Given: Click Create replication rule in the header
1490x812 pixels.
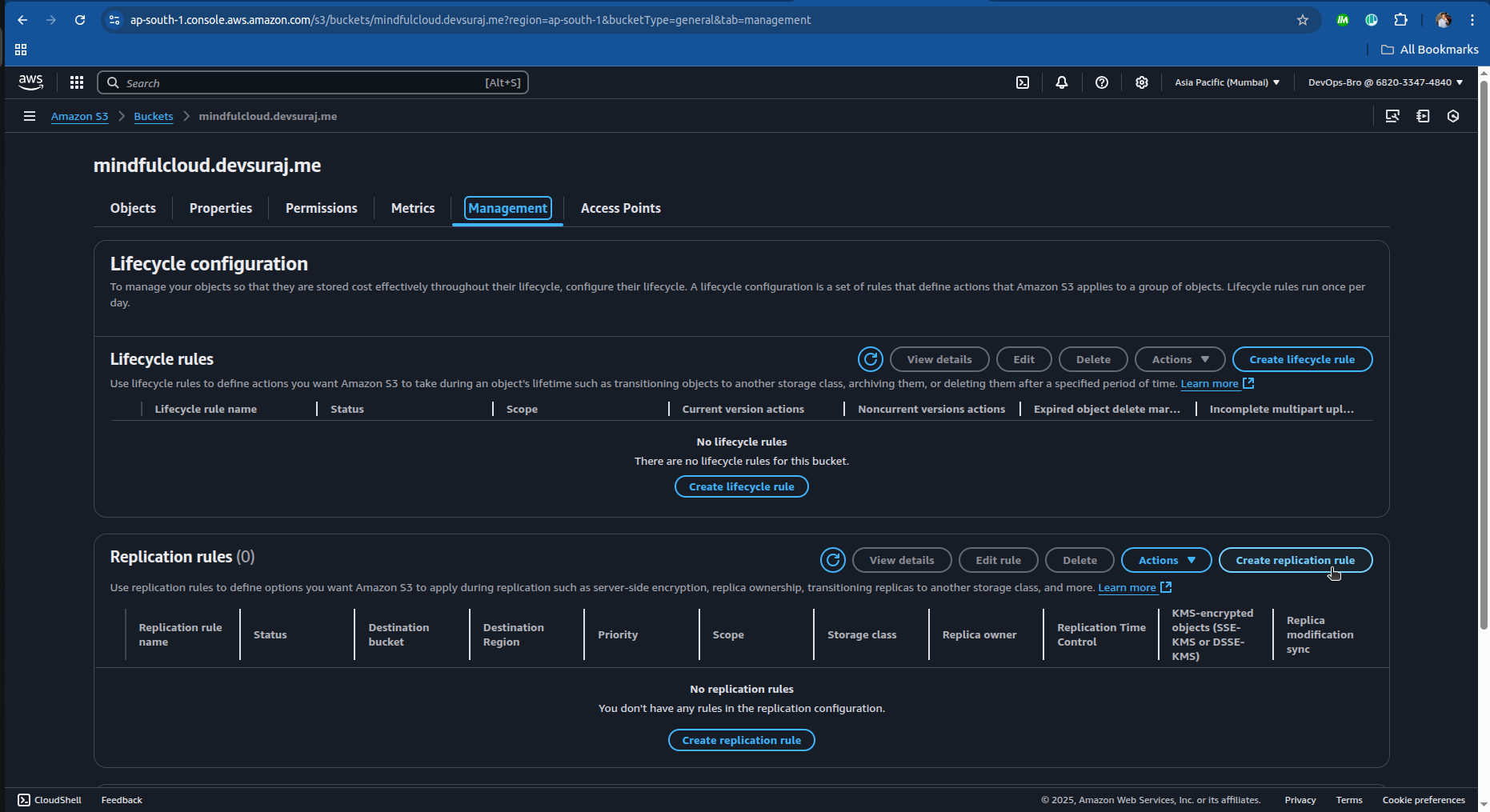Looking at the screenshot, I should pyautogui.click(x=1296, y=560).
